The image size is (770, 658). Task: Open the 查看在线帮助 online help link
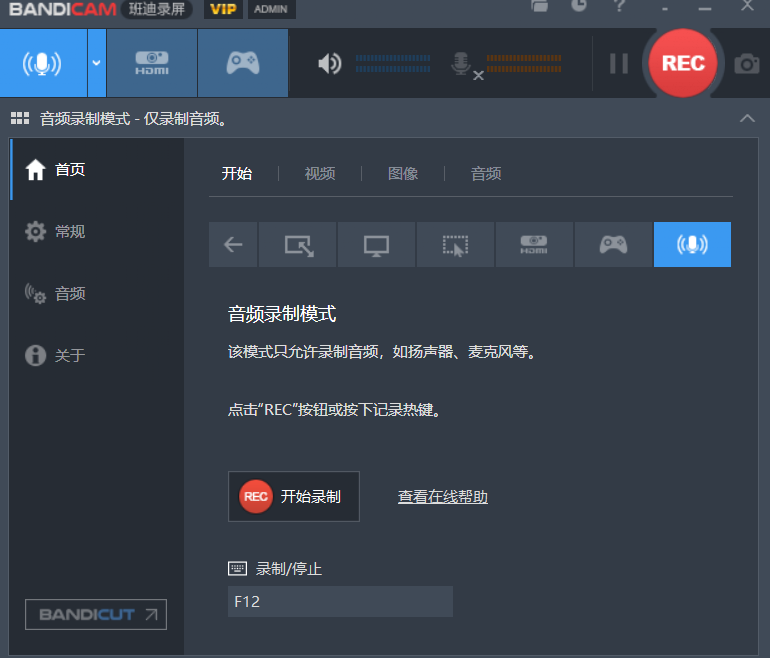tap(442, 496)
